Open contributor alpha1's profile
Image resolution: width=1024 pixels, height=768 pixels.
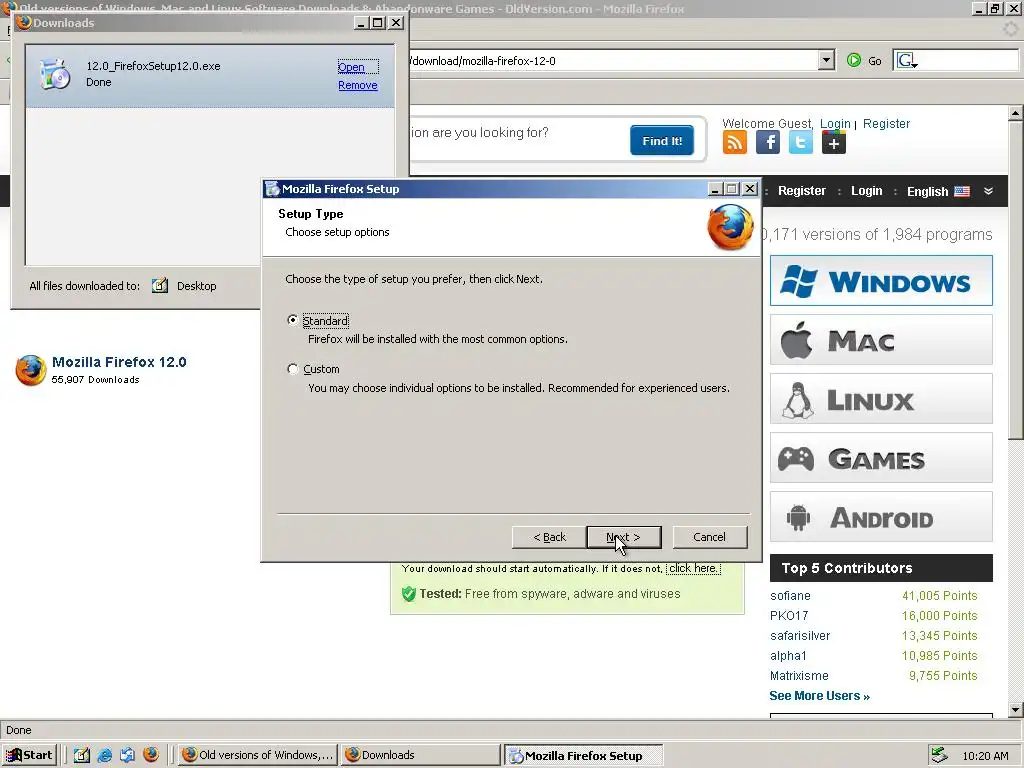pos(788,656)
